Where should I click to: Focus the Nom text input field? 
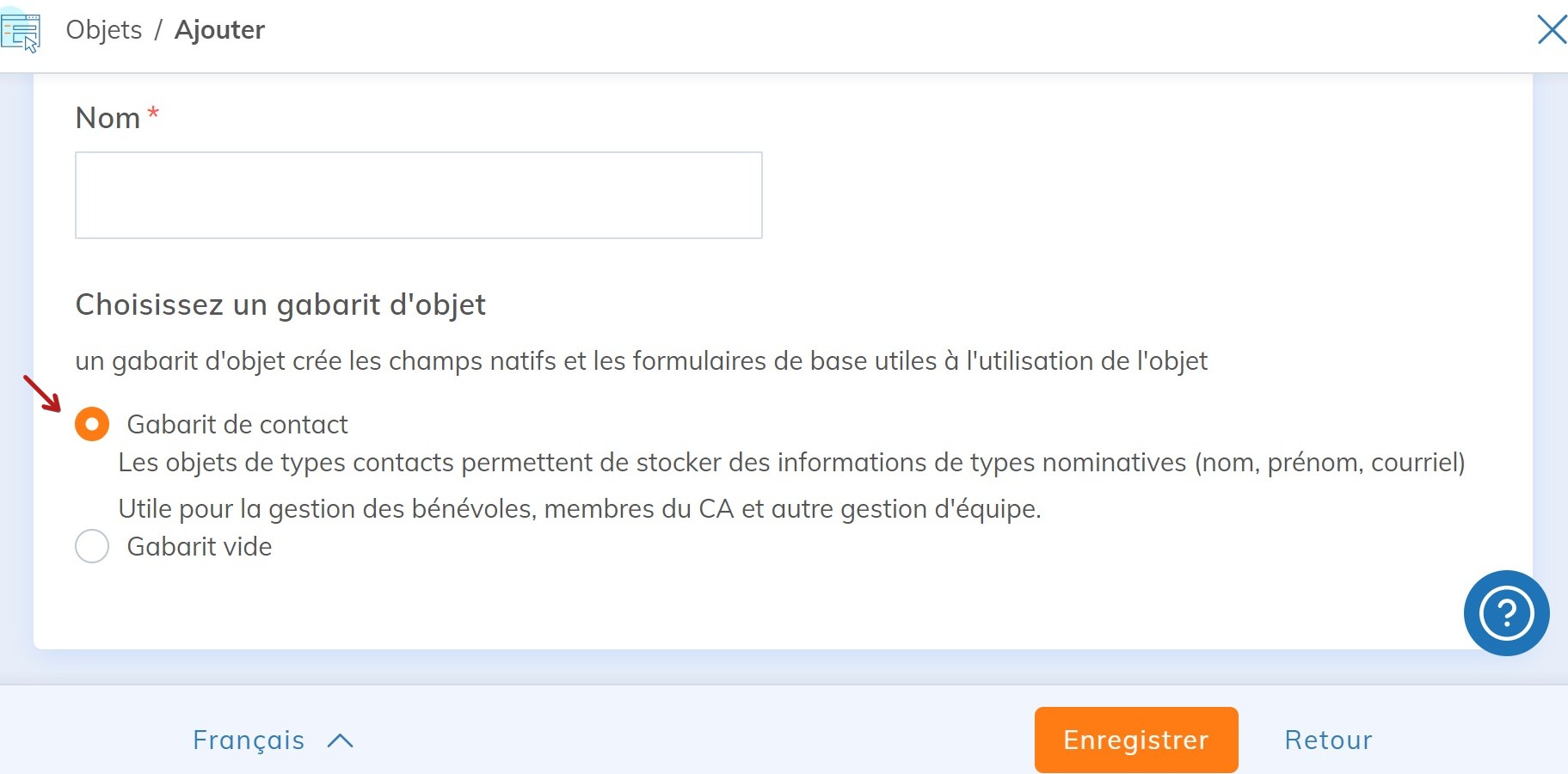coord(419,195)
